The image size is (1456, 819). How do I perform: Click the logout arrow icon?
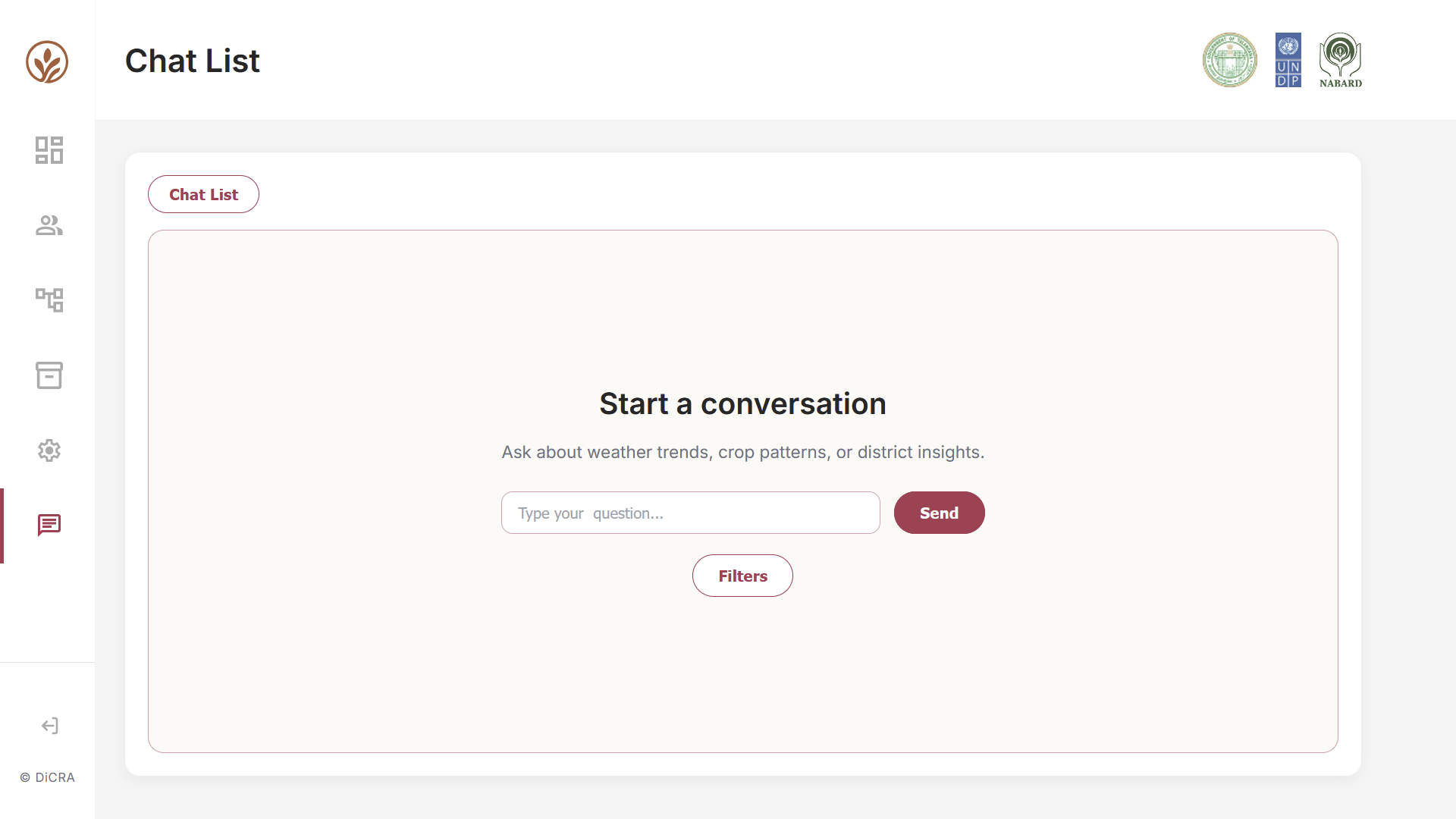click(x=49, y=726)
